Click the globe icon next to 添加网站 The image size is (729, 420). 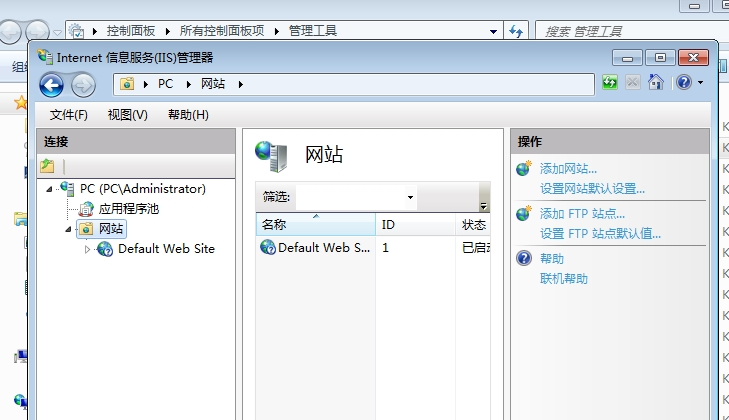[x=524, y=168]
